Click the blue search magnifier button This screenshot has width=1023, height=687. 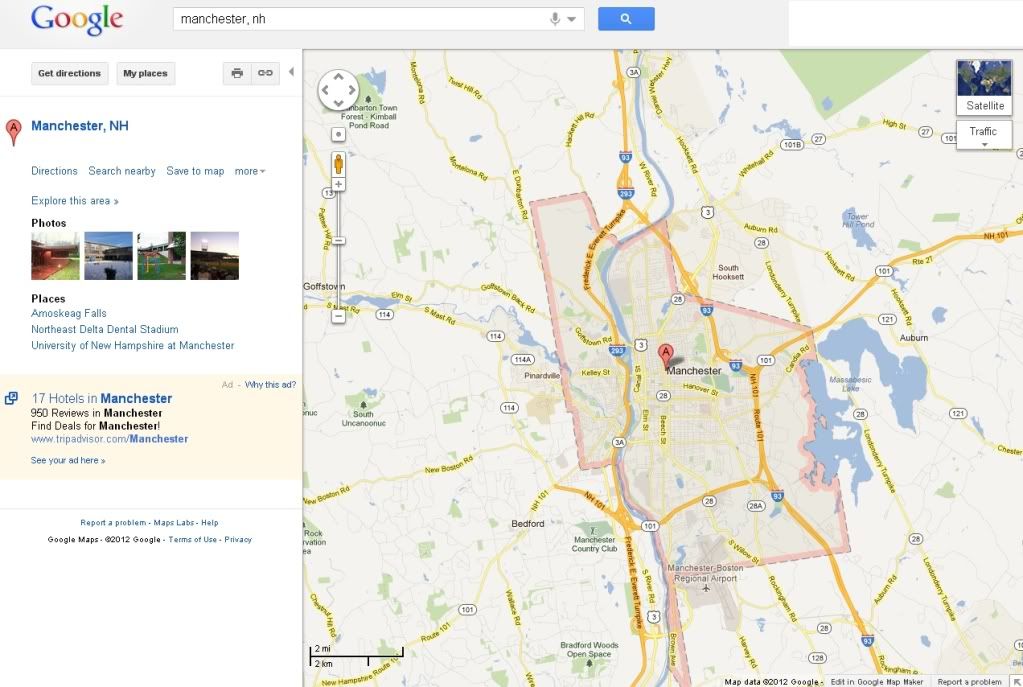pos(626,19)
